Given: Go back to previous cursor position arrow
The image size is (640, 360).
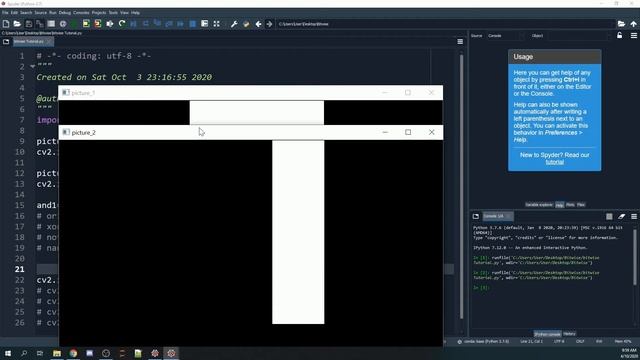Looking at the screenshot, I should pyautogui.click(x=258, y=24).
